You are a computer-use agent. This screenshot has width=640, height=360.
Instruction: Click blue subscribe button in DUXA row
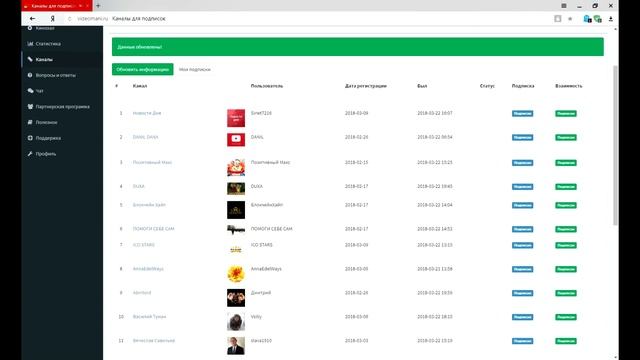click(x=522, y=187)
